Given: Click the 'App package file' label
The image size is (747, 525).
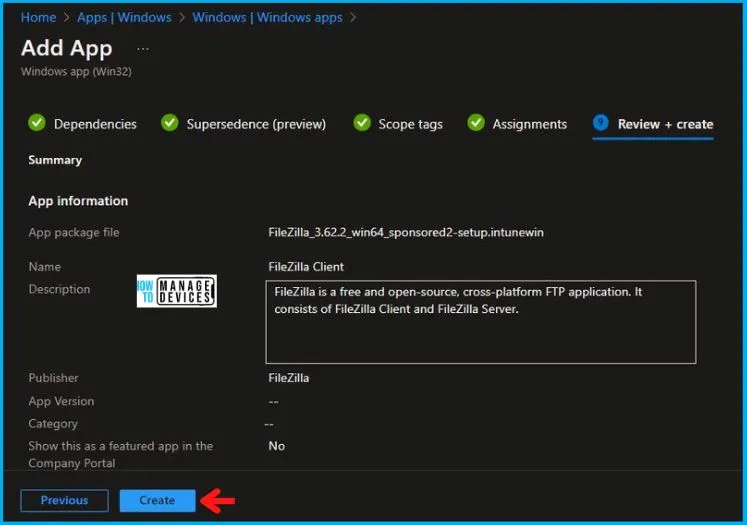Looking at the screenshot, I should click(x=74, y=233).
